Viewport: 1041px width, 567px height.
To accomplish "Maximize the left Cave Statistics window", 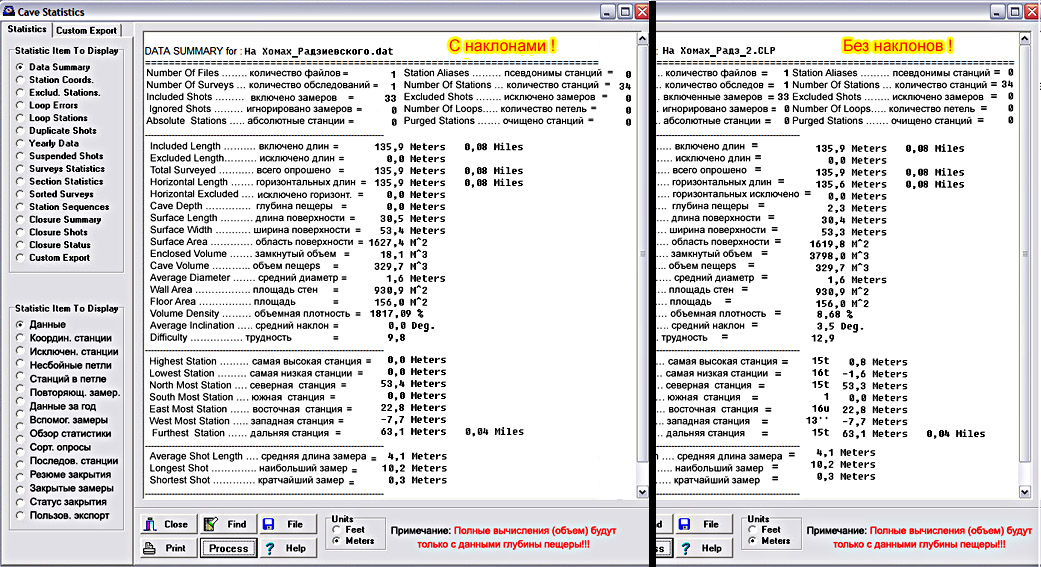I will (625, 11).
